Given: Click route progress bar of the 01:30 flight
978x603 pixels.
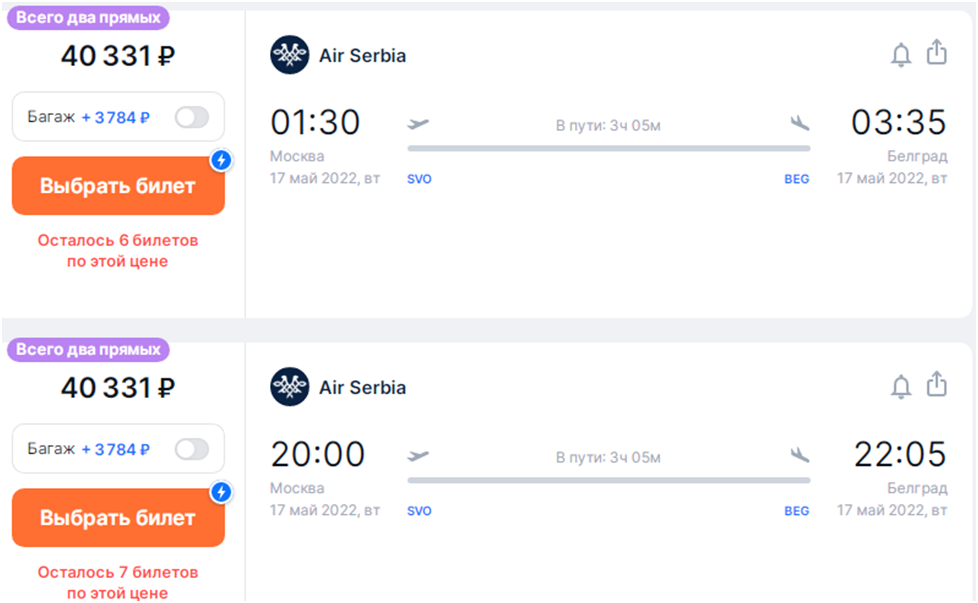Looking at the screenshot, I should (x=609, y=148).
